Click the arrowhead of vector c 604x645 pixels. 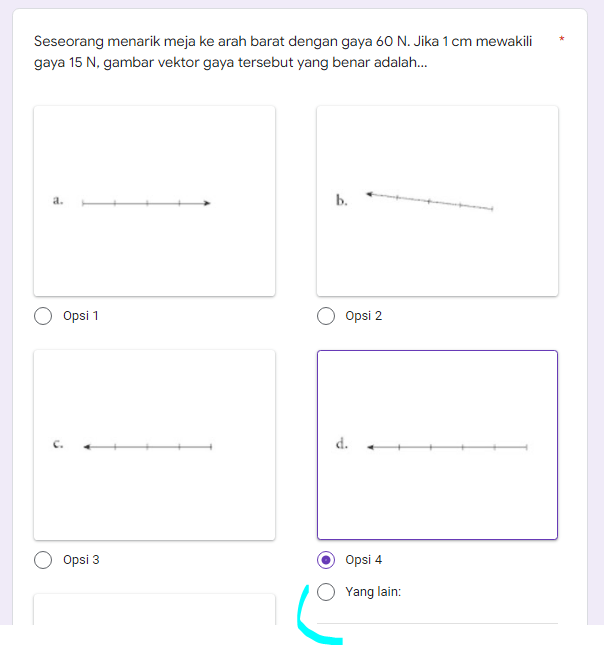tap(88, 447)
